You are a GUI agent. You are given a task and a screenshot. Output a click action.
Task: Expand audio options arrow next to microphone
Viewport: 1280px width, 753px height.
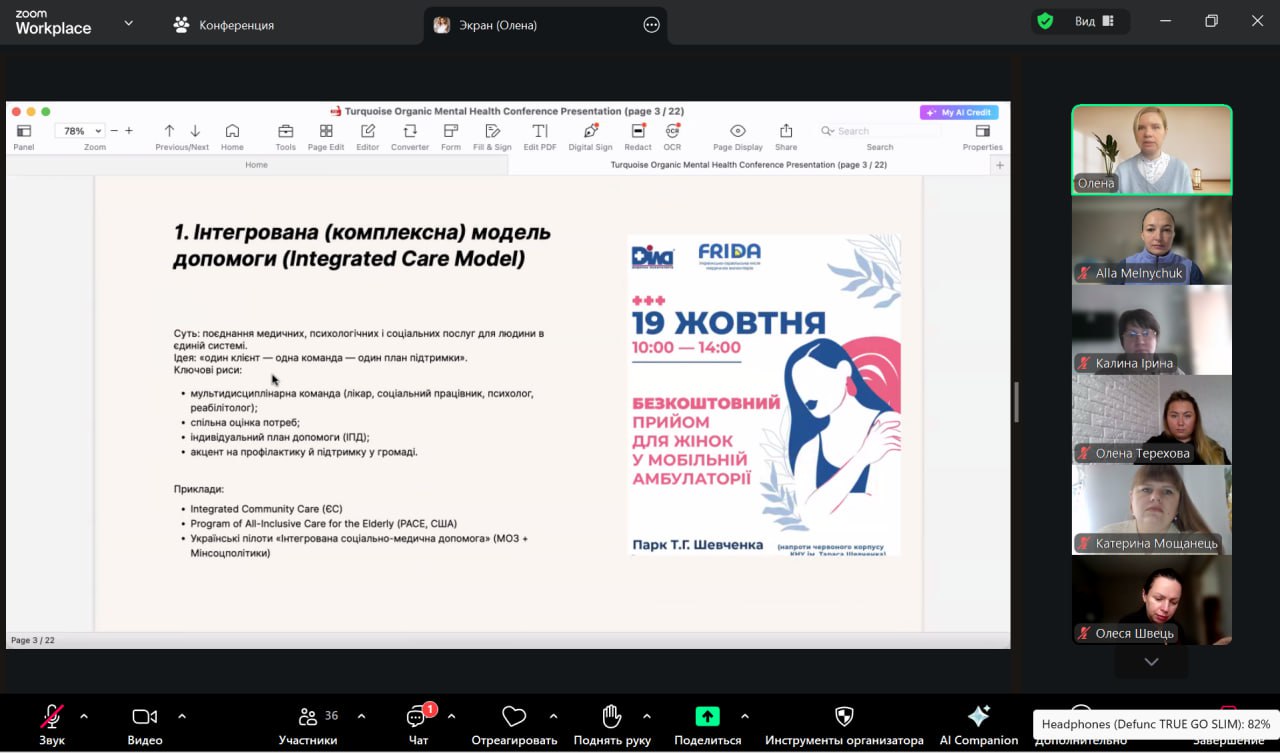(84, 716)
